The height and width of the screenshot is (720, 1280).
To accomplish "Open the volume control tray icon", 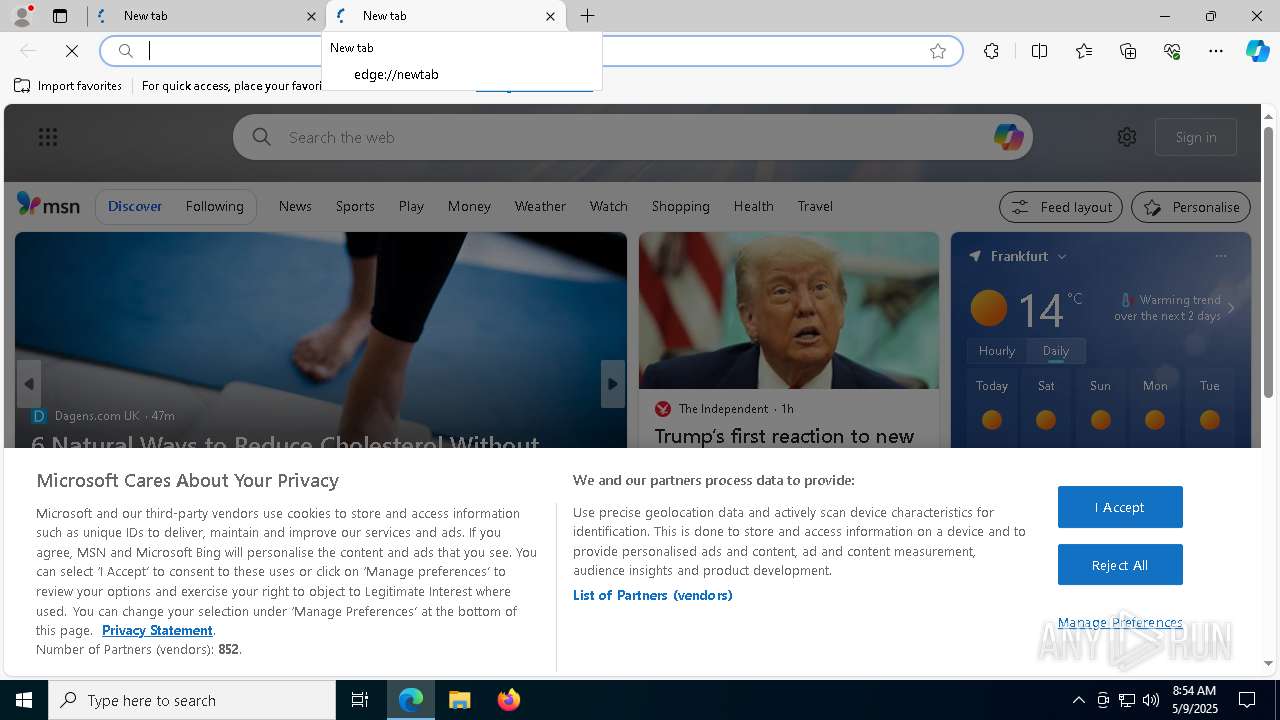I will tap(1150, 700).
